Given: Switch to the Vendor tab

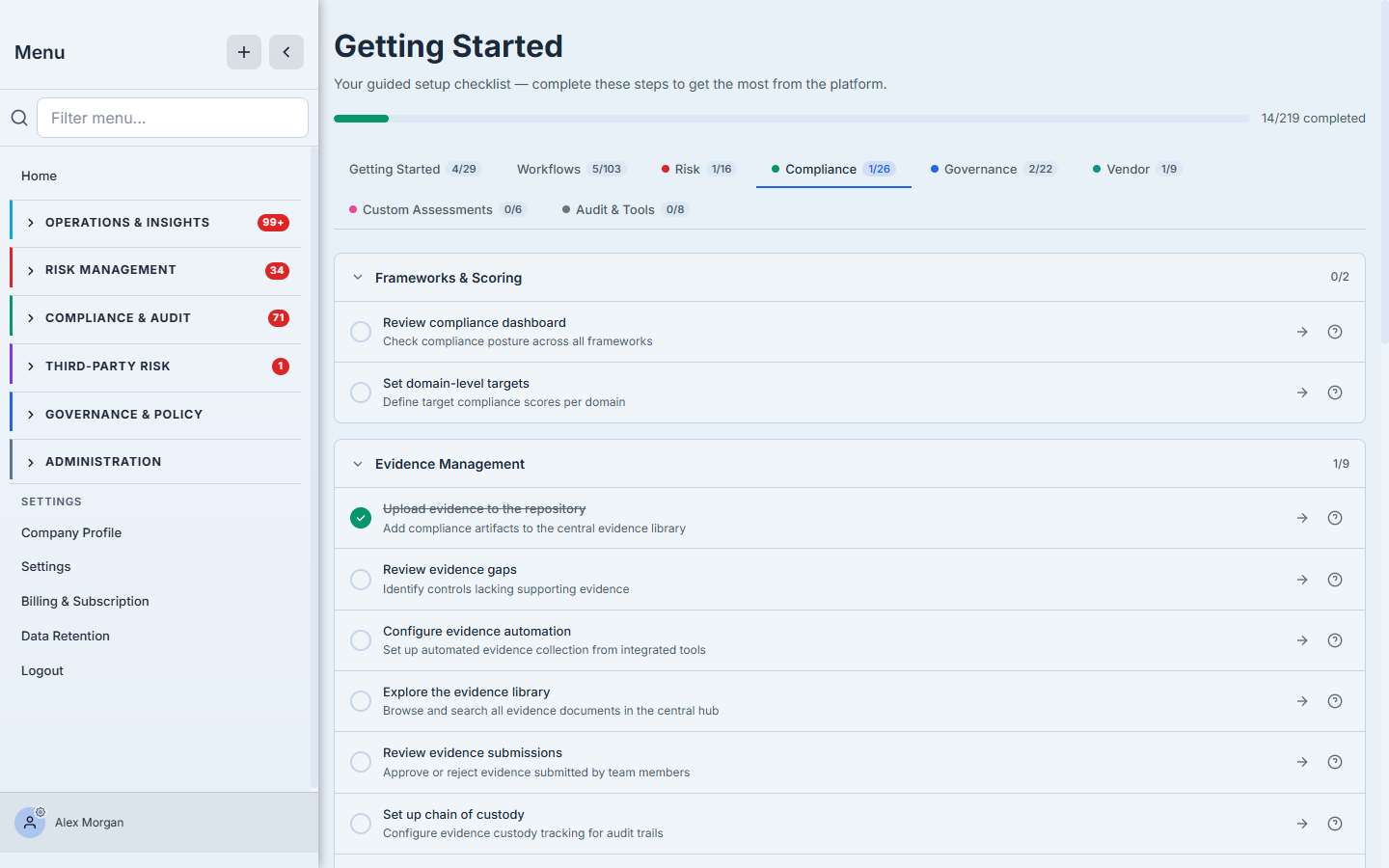Looking at the screenshot, I should click(x=1137, y=169).
